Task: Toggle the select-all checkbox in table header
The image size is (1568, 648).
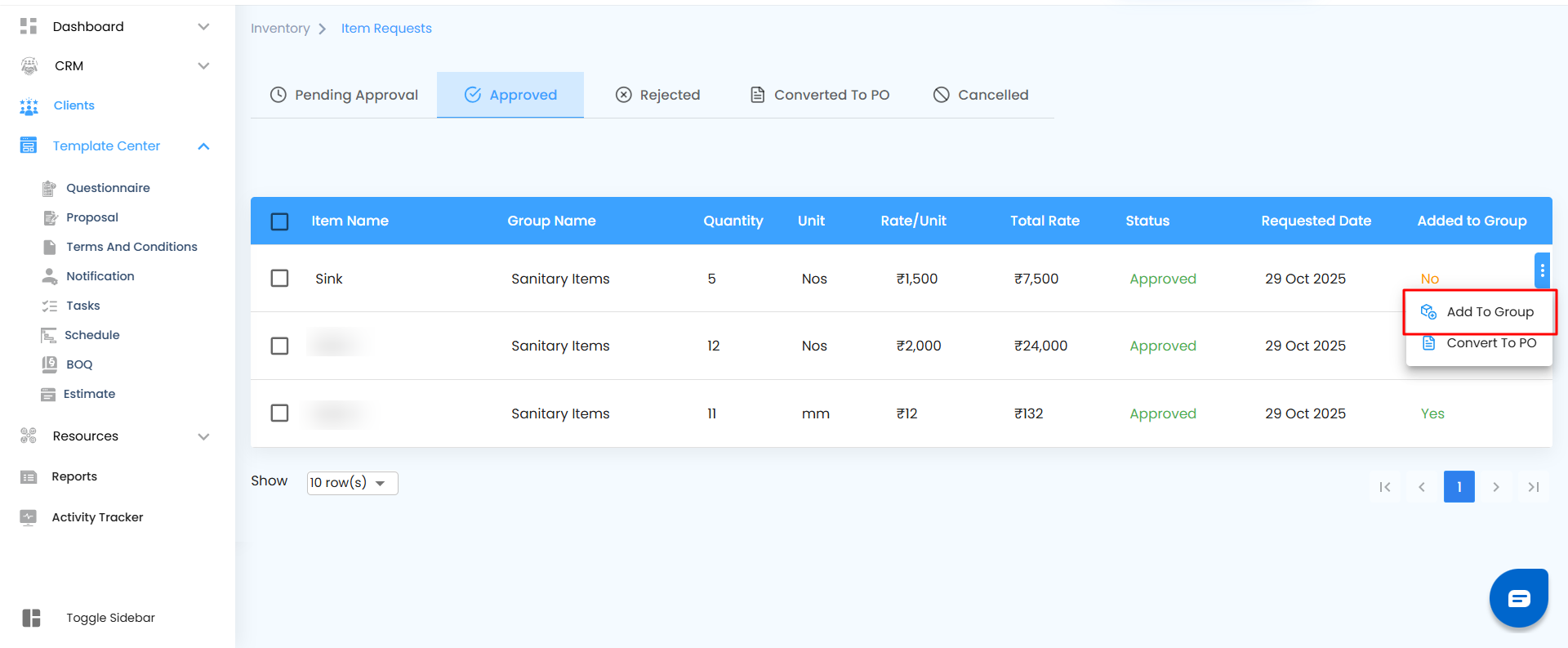Action: (279, 221)
